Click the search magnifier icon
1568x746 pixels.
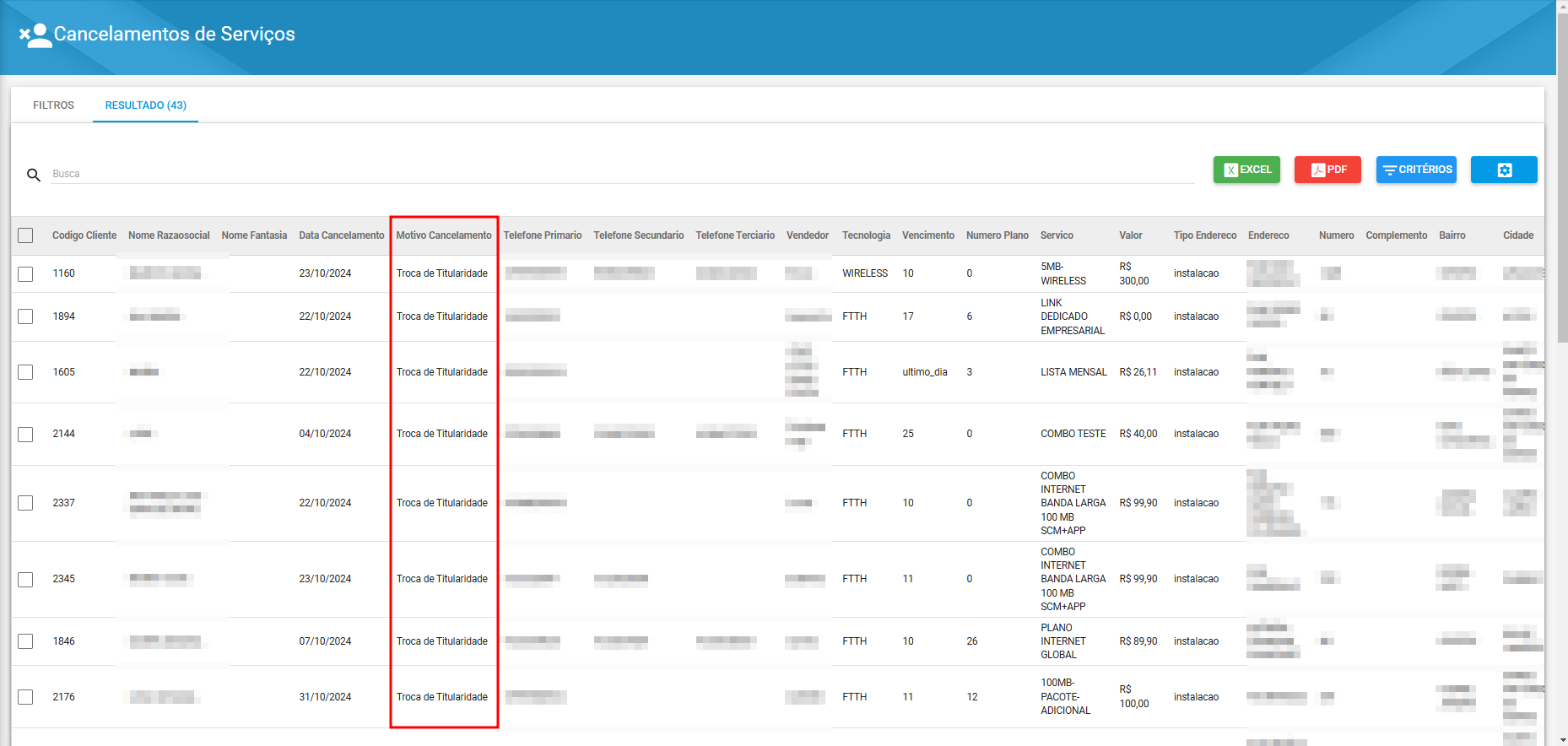click(34, 175)
